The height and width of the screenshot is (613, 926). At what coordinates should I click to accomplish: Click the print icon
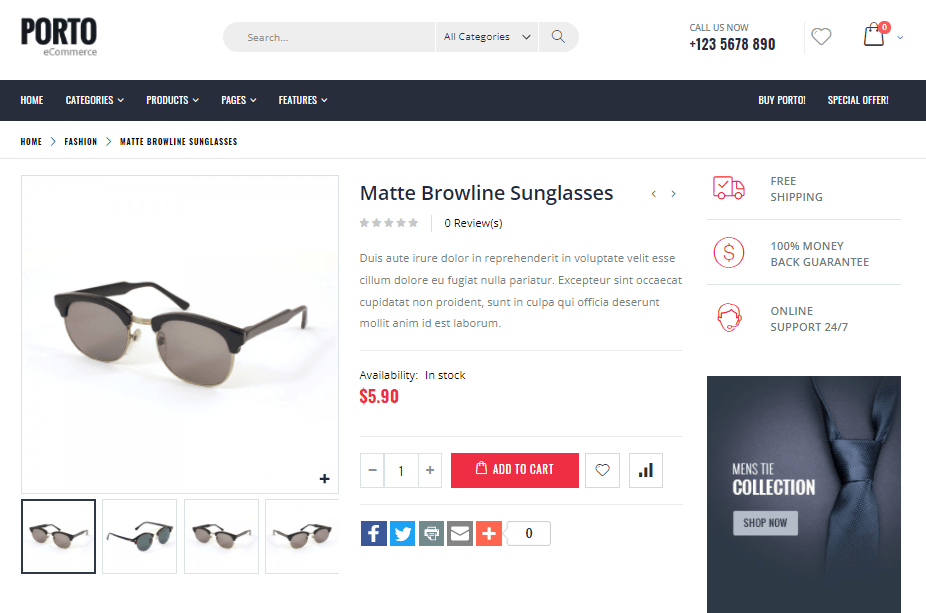pos(432,533)
